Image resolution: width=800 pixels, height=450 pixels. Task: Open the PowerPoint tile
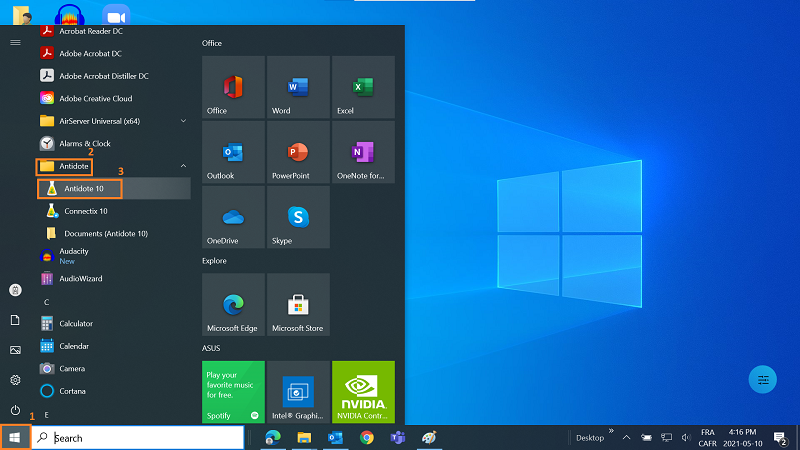[298, 153]
